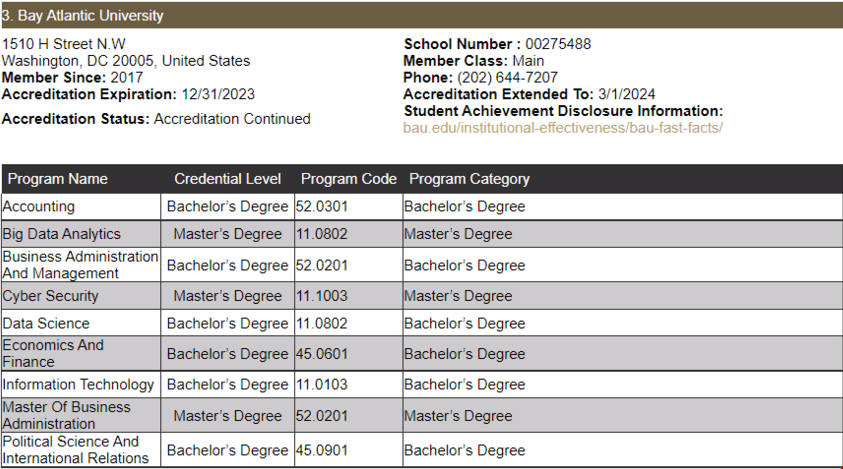The width and height of the screenshot is (843, 469).
Task: Click the Business Administration And Management cell
Action: [80, 265]
